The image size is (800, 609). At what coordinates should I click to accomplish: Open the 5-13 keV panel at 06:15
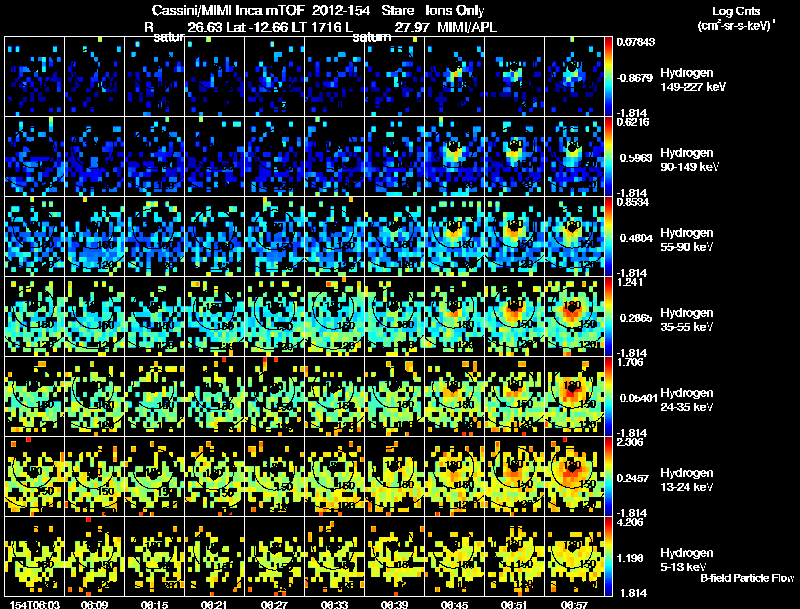tap(155, 556)
